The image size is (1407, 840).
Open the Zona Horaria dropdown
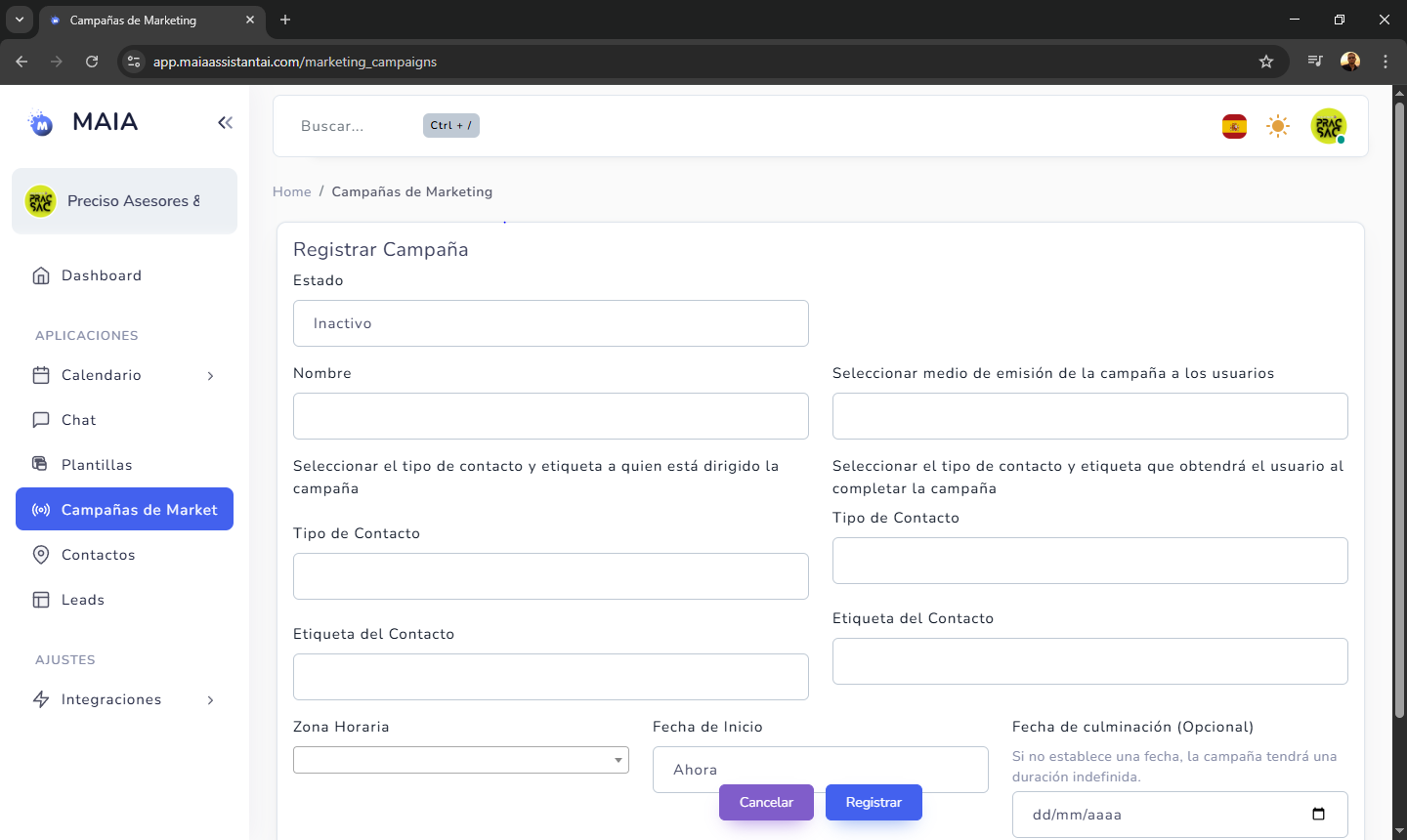point(460,760)
